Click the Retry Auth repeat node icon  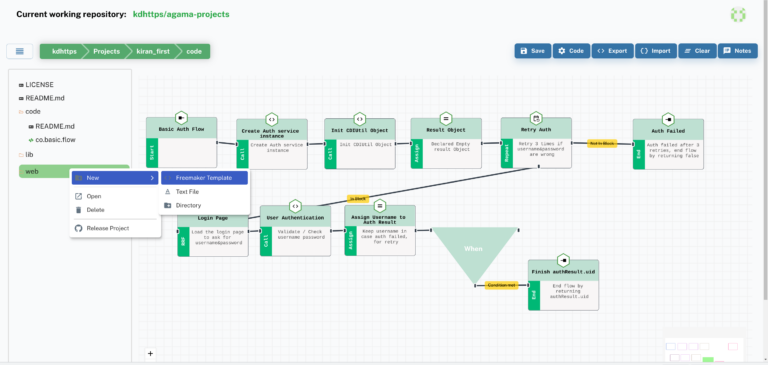(x=536, y=118)
